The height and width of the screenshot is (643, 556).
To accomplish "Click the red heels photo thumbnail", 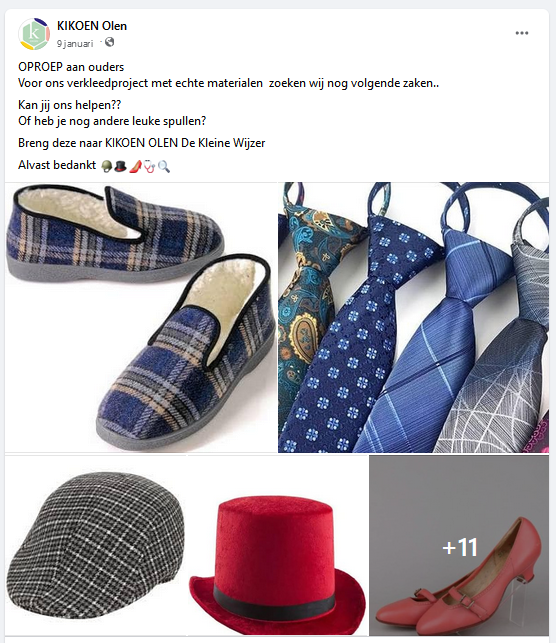I will [459, 545].
